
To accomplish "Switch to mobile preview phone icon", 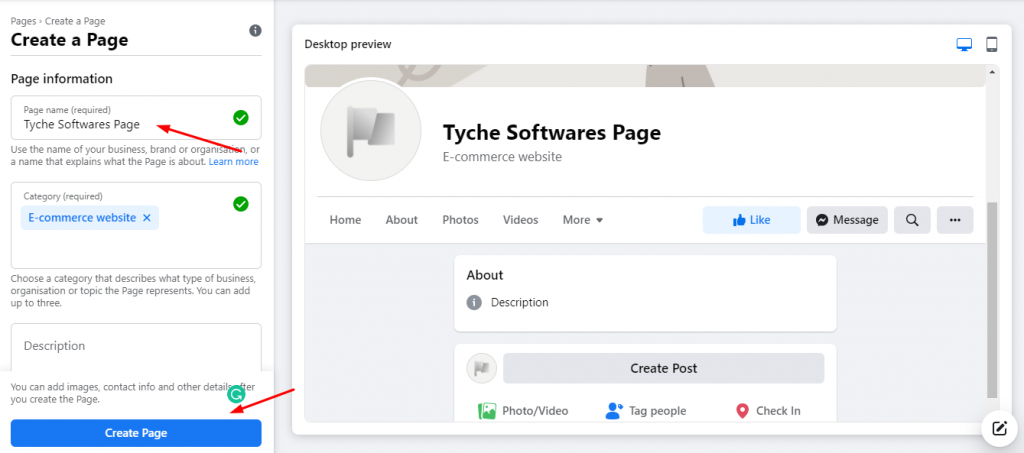I will [991, 44].
